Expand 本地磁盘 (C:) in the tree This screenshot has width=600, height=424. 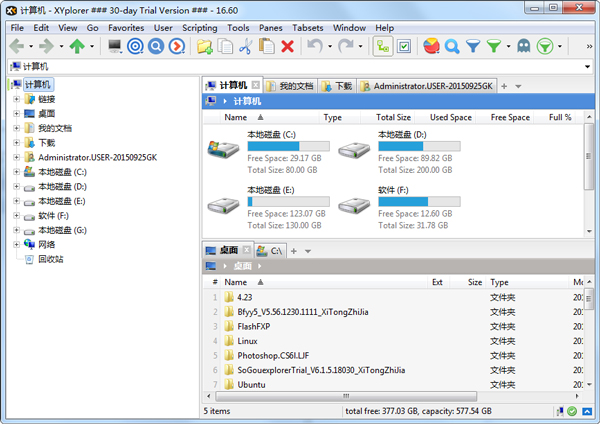coord(16,172)
